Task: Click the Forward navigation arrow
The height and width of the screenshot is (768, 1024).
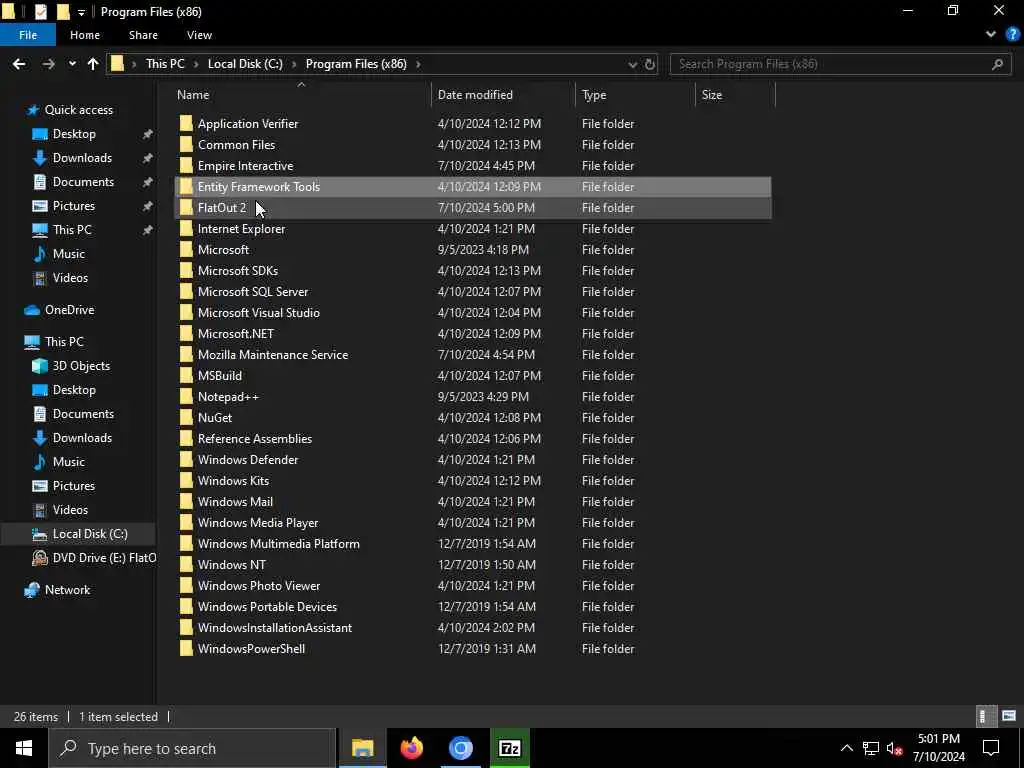Action: [x=48, y=64]
